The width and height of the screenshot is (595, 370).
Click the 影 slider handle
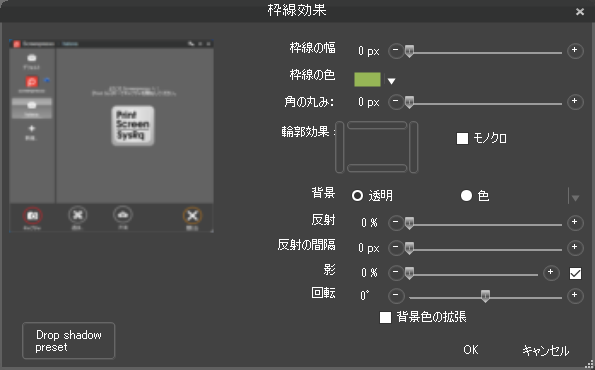pos(409,274)
